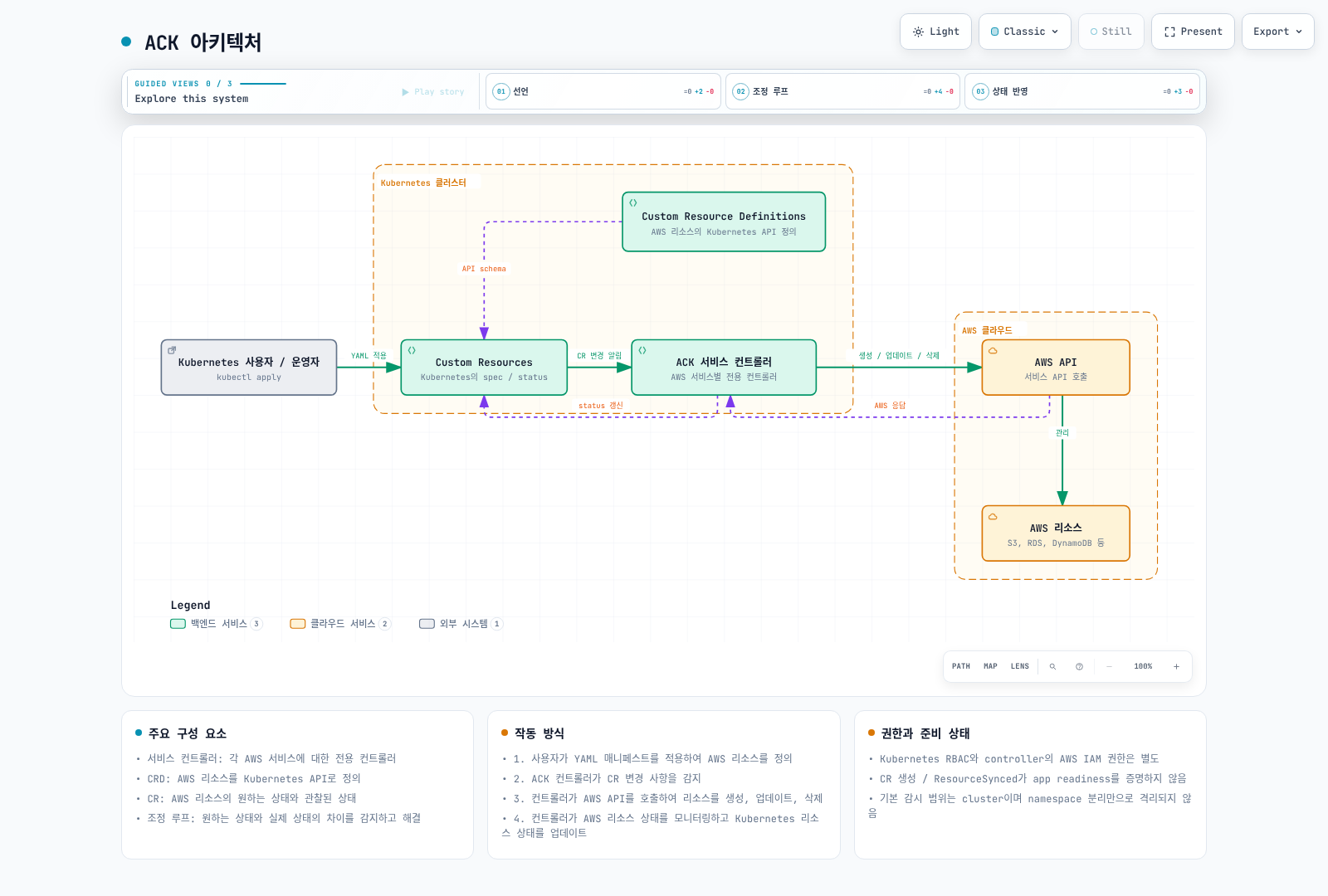Switch theme with the Light button
The image size is (1328, 896).
[935, 32]
